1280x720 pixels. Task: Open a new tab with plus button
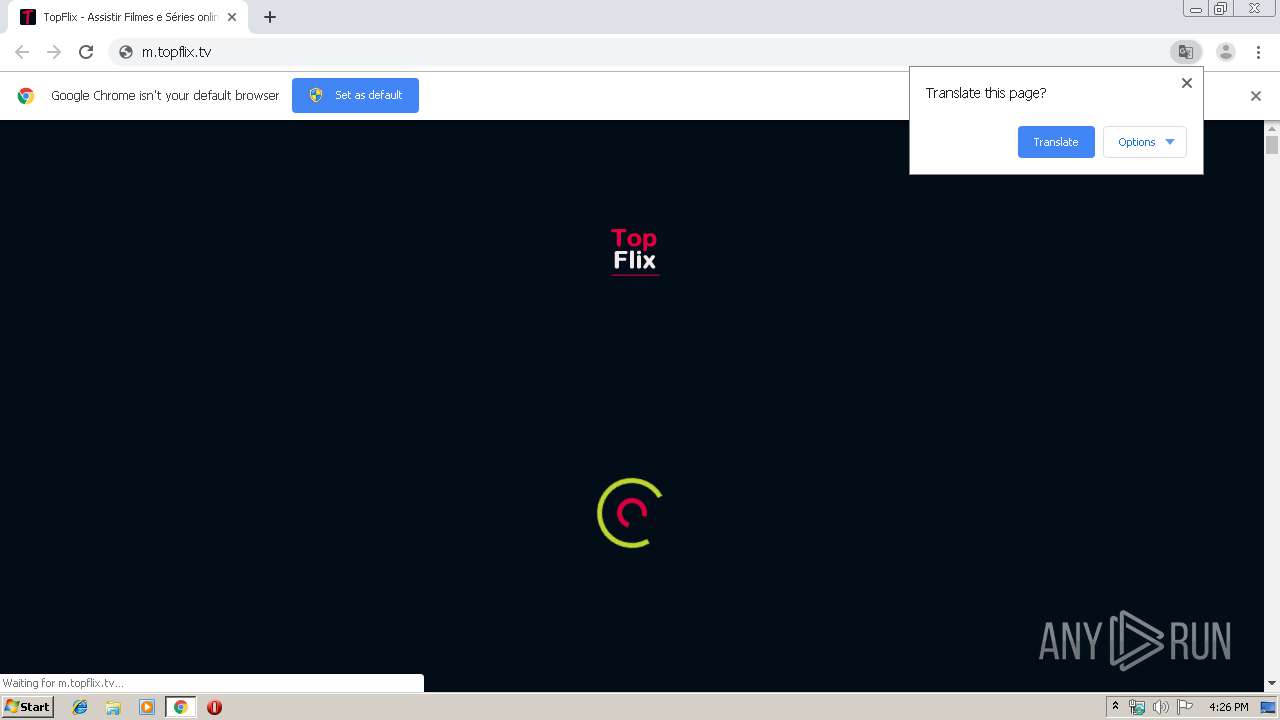pyautogui.click(x=270, y=17)
